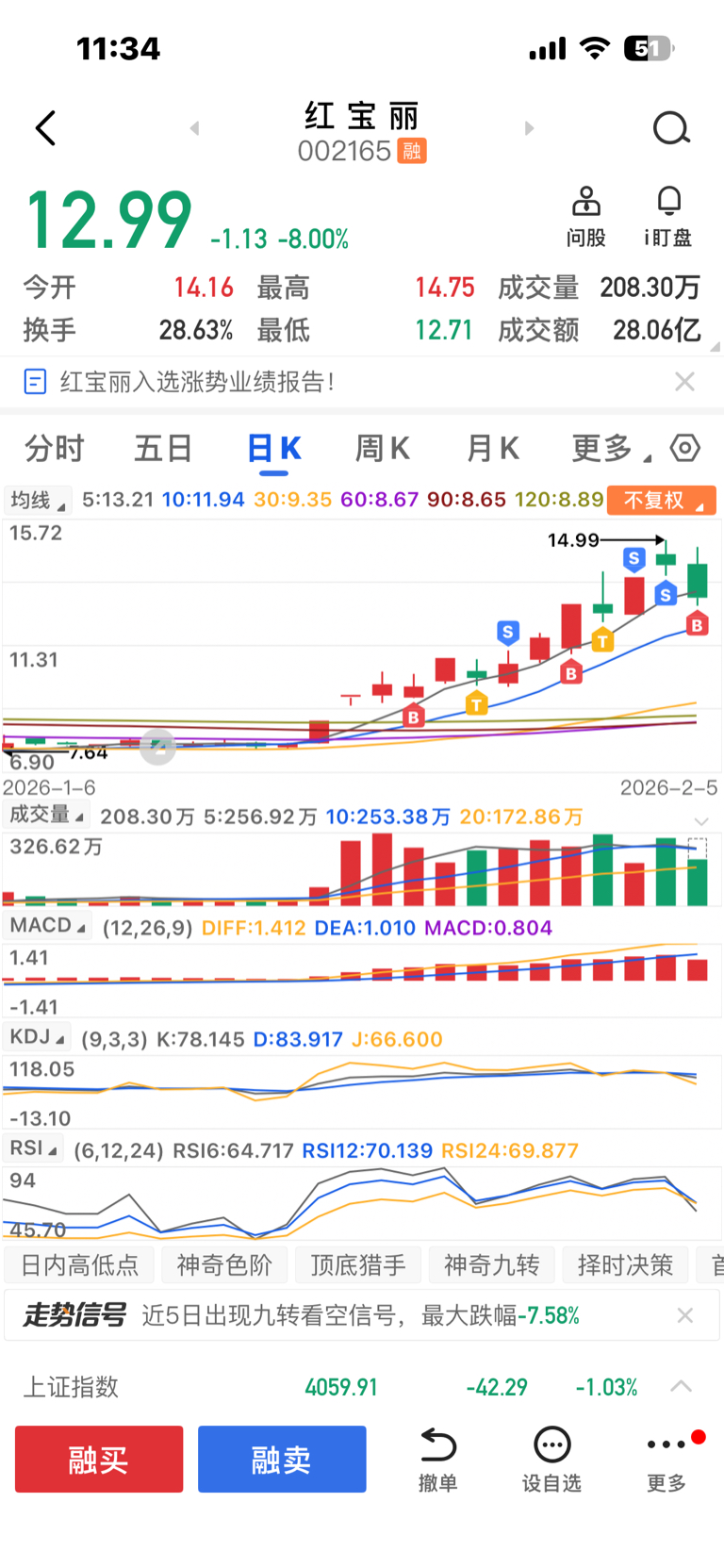Switch to the 五日 tab
Screen dimensions: 724x1568
163,449
